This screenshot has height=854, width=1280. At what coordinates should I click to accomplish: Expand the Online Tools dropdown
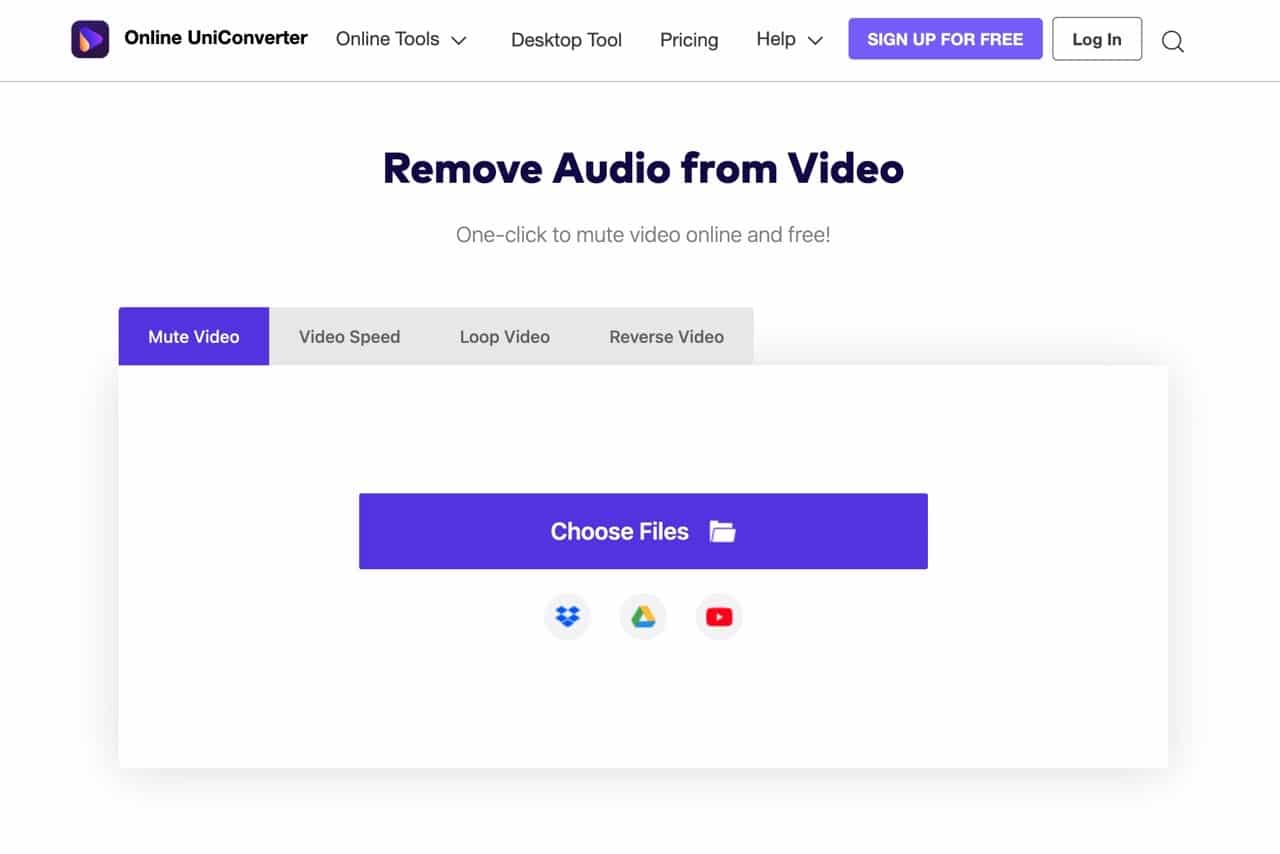click(401, 39)
